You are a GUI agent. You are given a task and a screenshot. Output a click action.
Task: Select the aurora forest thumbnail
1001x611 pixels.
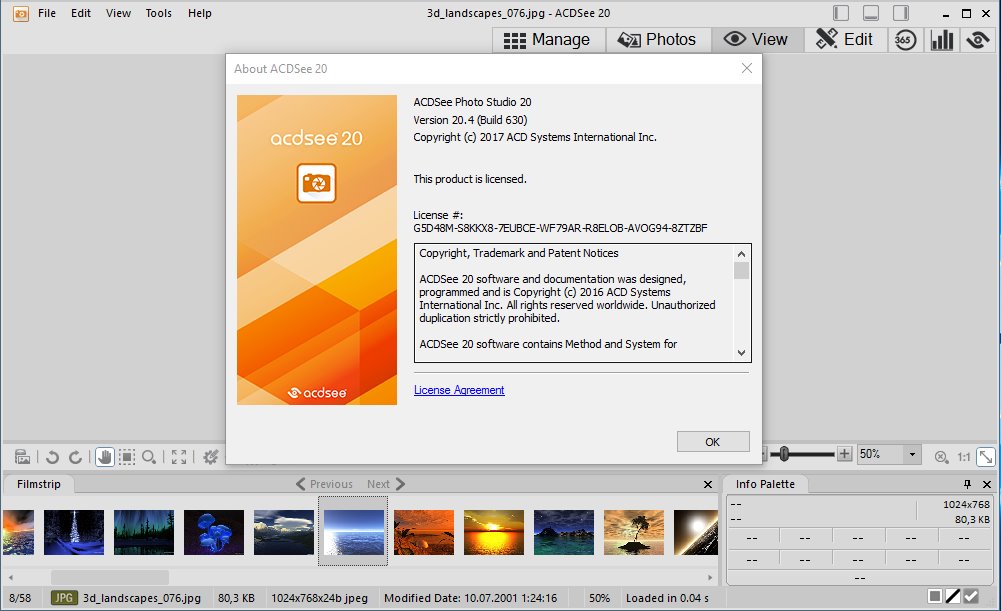coord(144,532)
